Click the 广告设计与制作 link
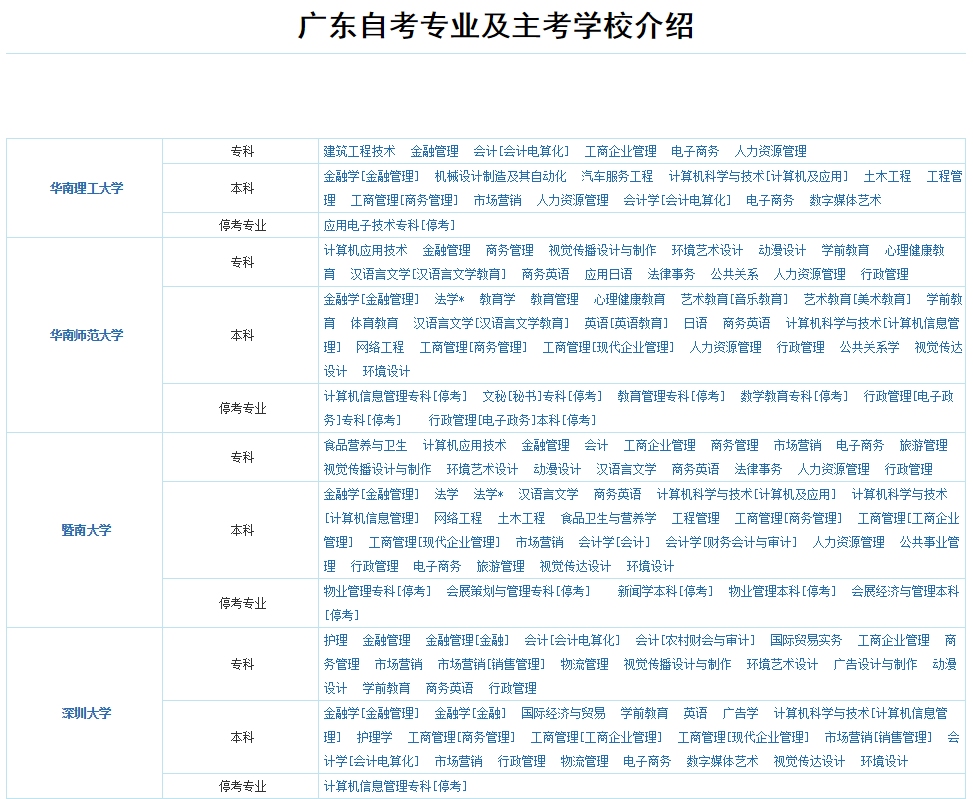973x799 pixels. tap(875, 665)
